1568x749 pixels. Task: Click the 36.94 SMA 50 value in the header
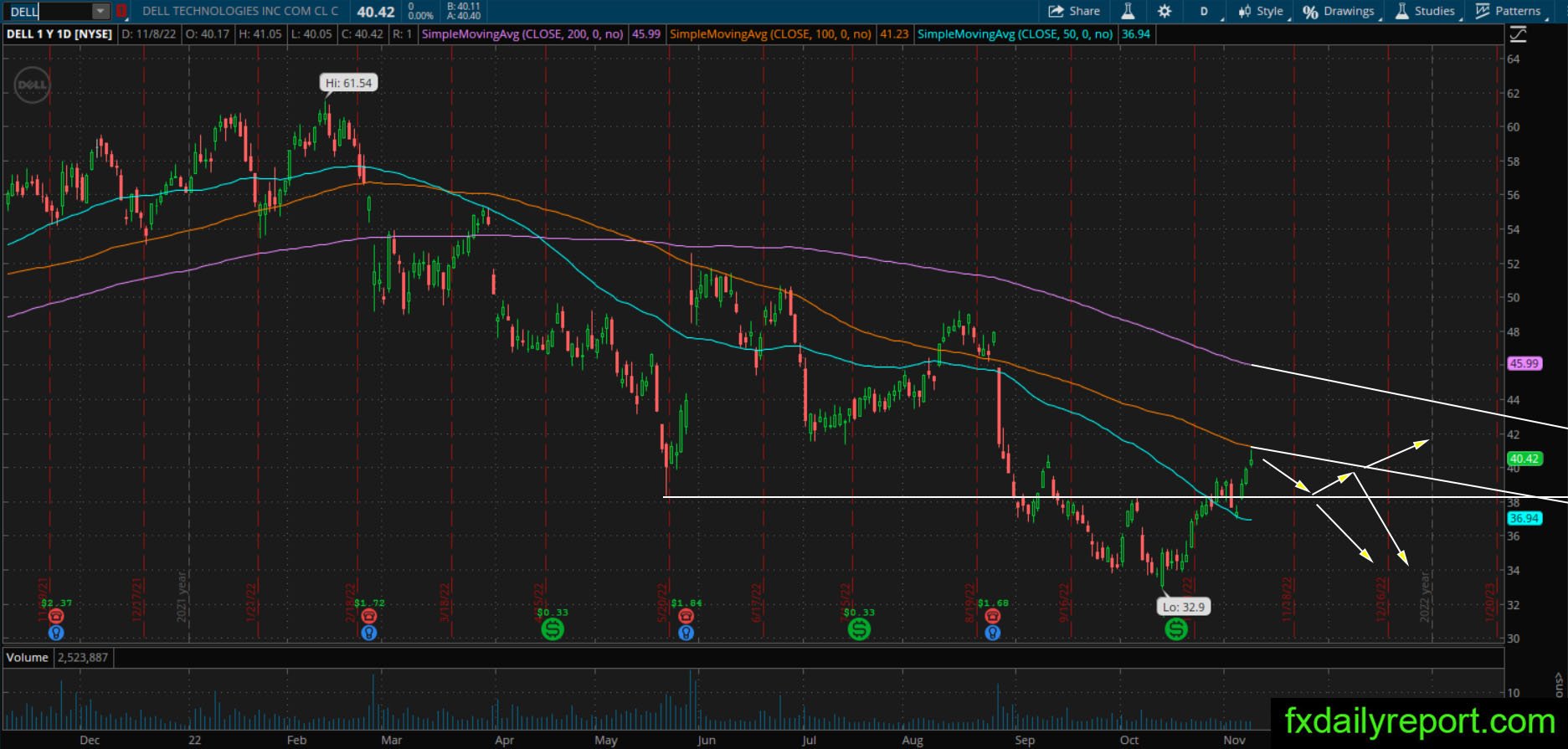[1136, 34]
